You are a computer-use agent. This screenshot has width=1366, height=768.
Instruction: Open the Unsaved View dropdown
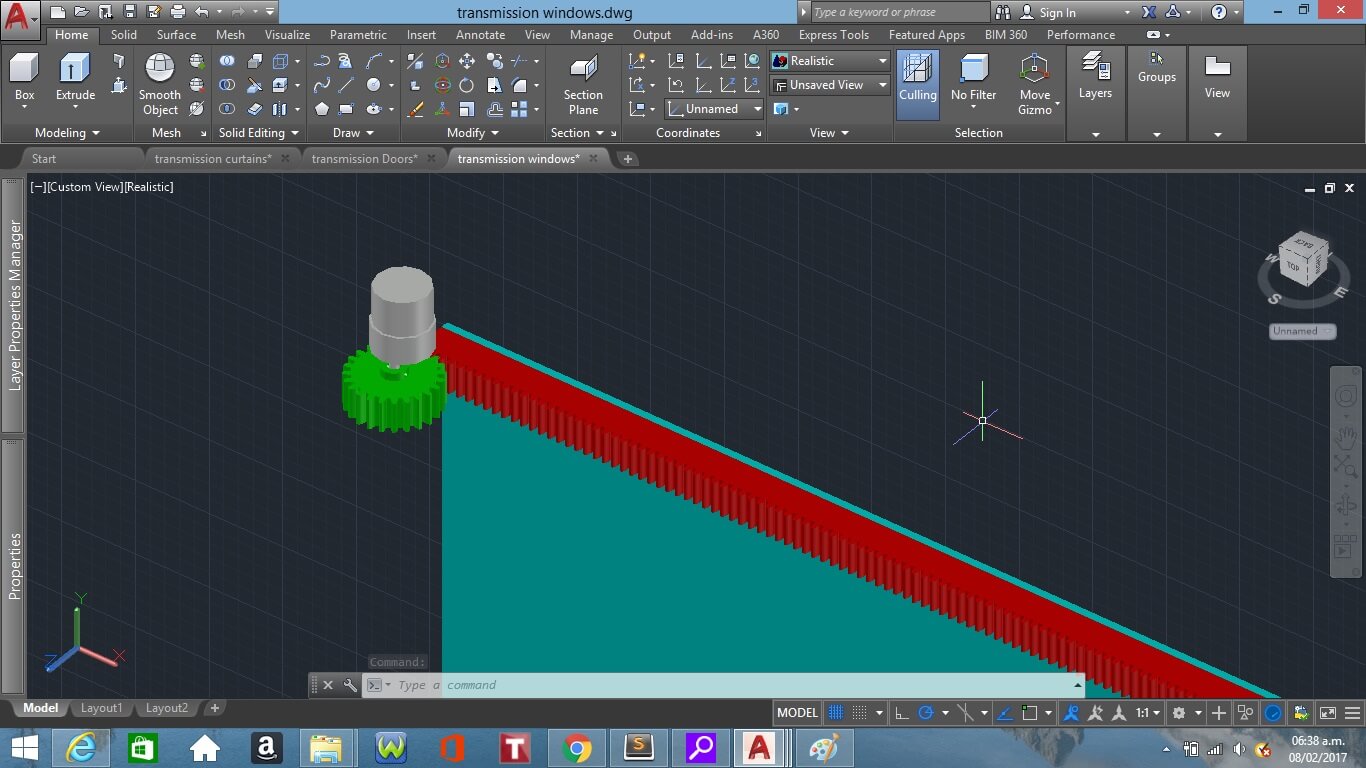click(x=829, y=85)
